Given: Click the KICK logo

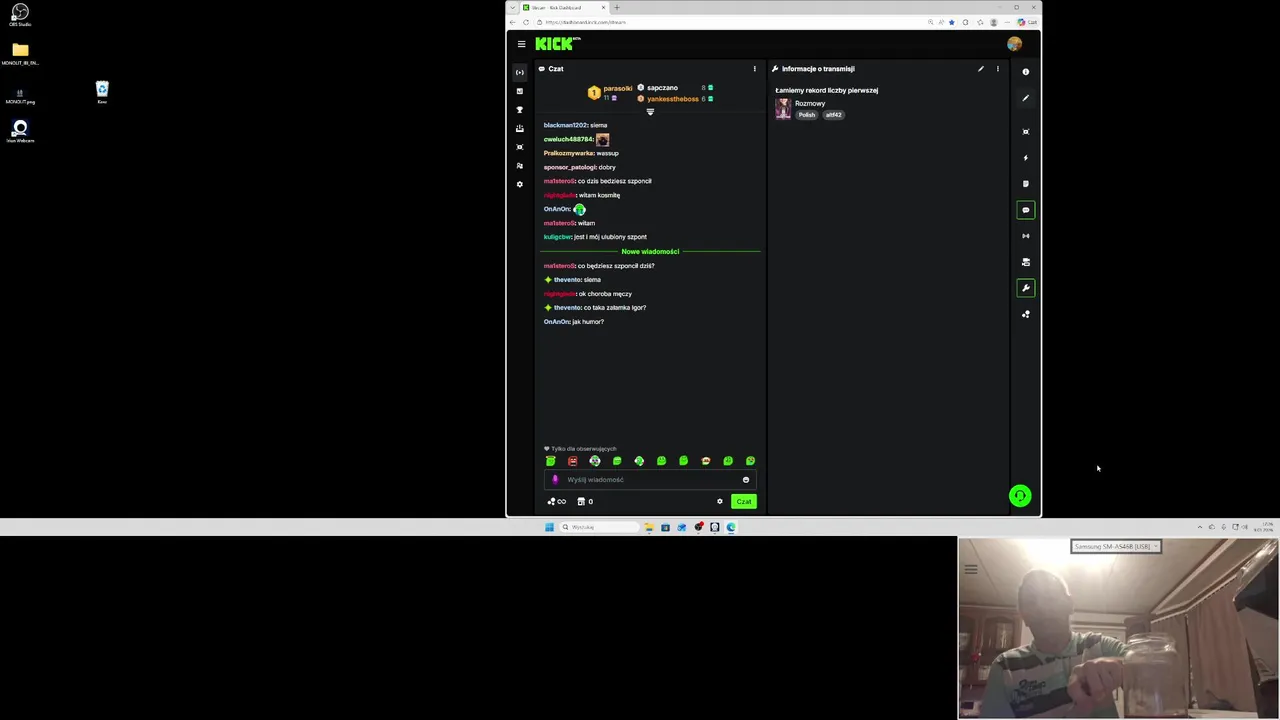Looking at the screenshot, I should [556, 43].
